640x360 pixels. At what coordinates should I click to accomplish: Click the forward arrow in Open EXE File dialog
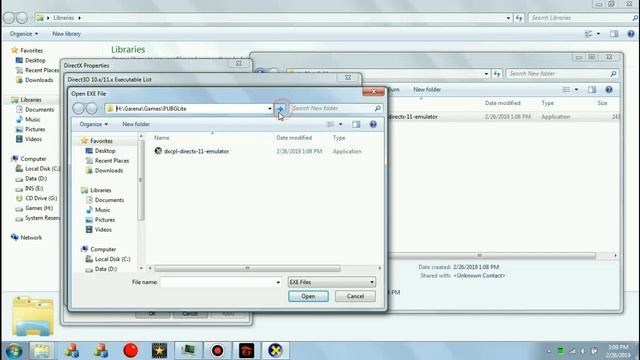point(92,108)
